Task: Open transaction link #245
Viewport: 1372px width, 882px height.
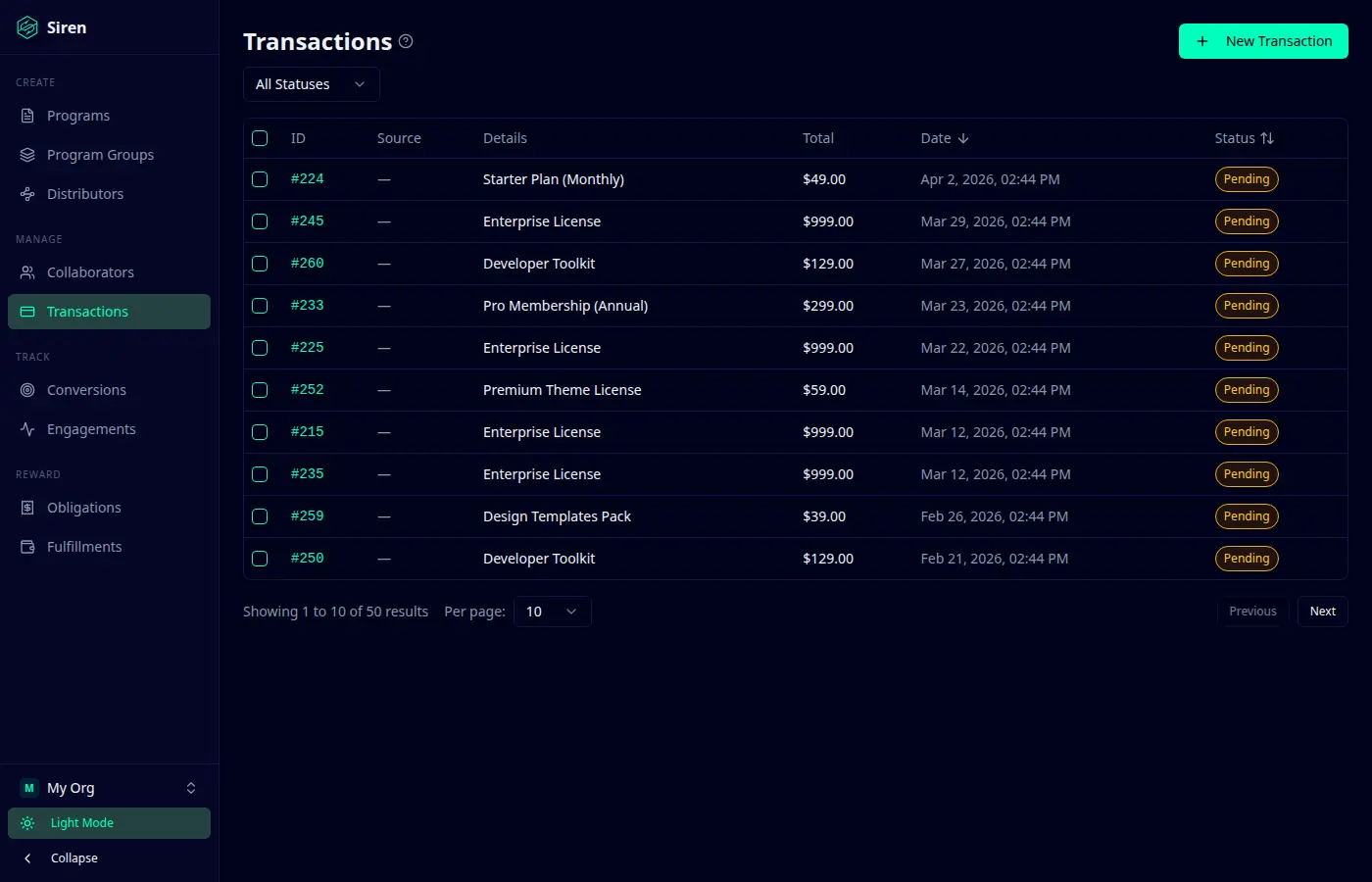Action: (x=307, y=221)
